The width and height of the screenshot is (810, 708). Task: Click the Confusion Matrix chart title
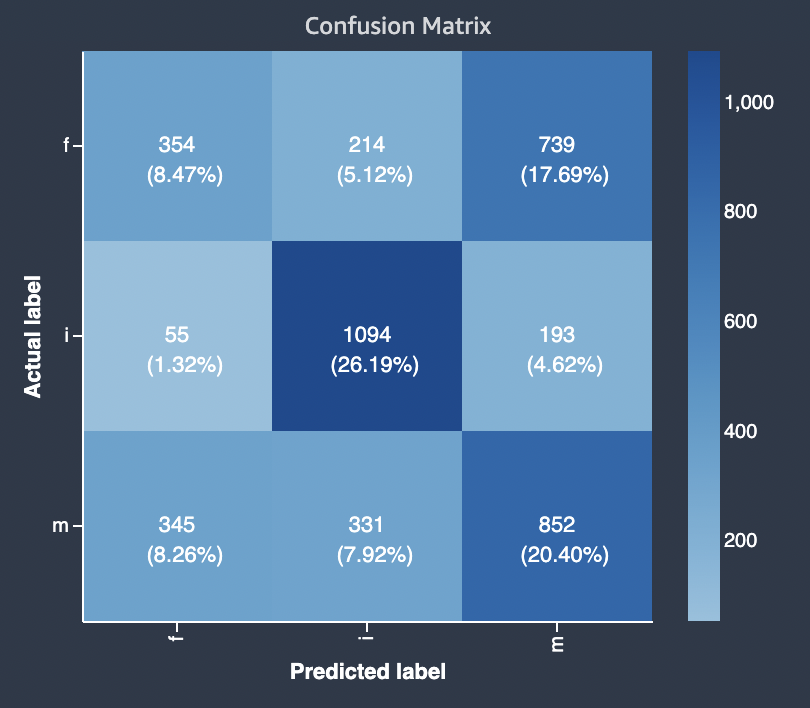point(398,26)
